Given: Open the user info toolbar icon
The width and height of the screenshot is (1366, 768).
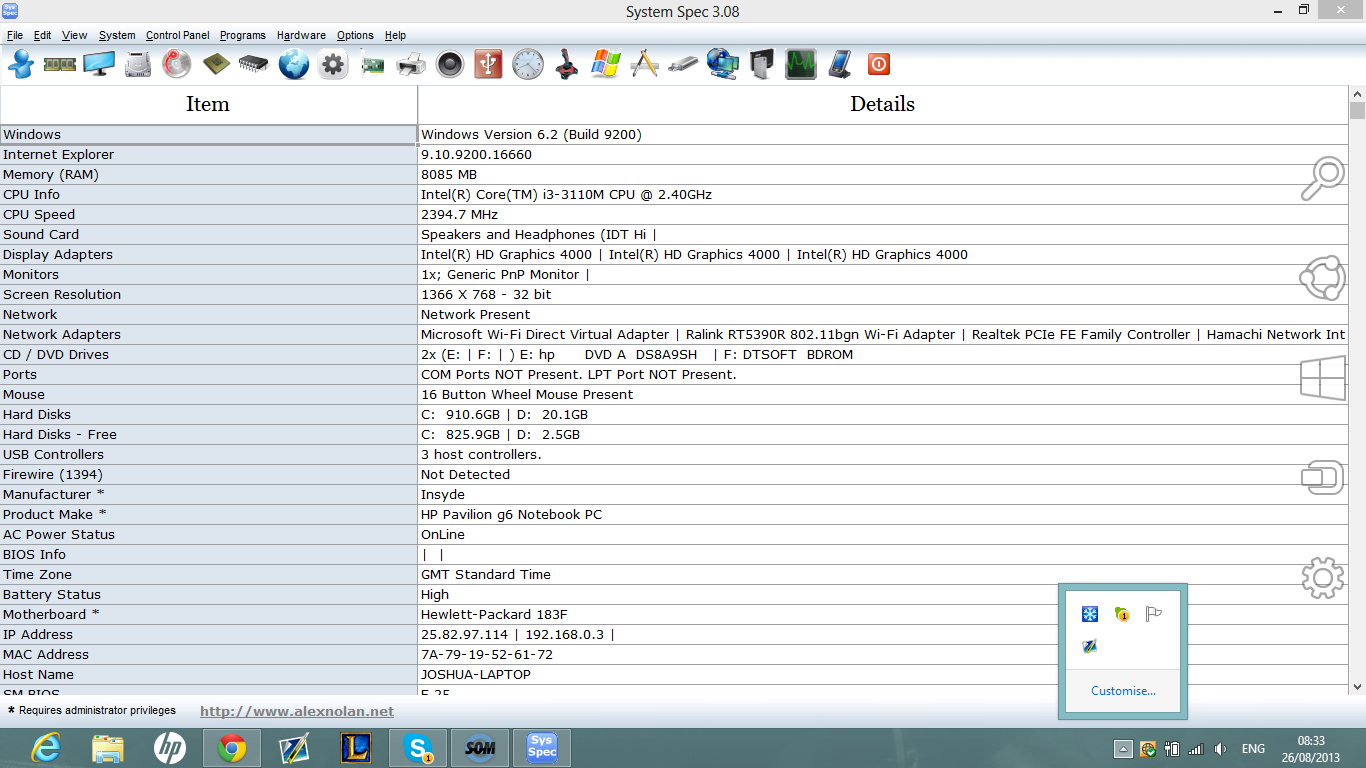Looking at the screenshot, I should point(21,65).
